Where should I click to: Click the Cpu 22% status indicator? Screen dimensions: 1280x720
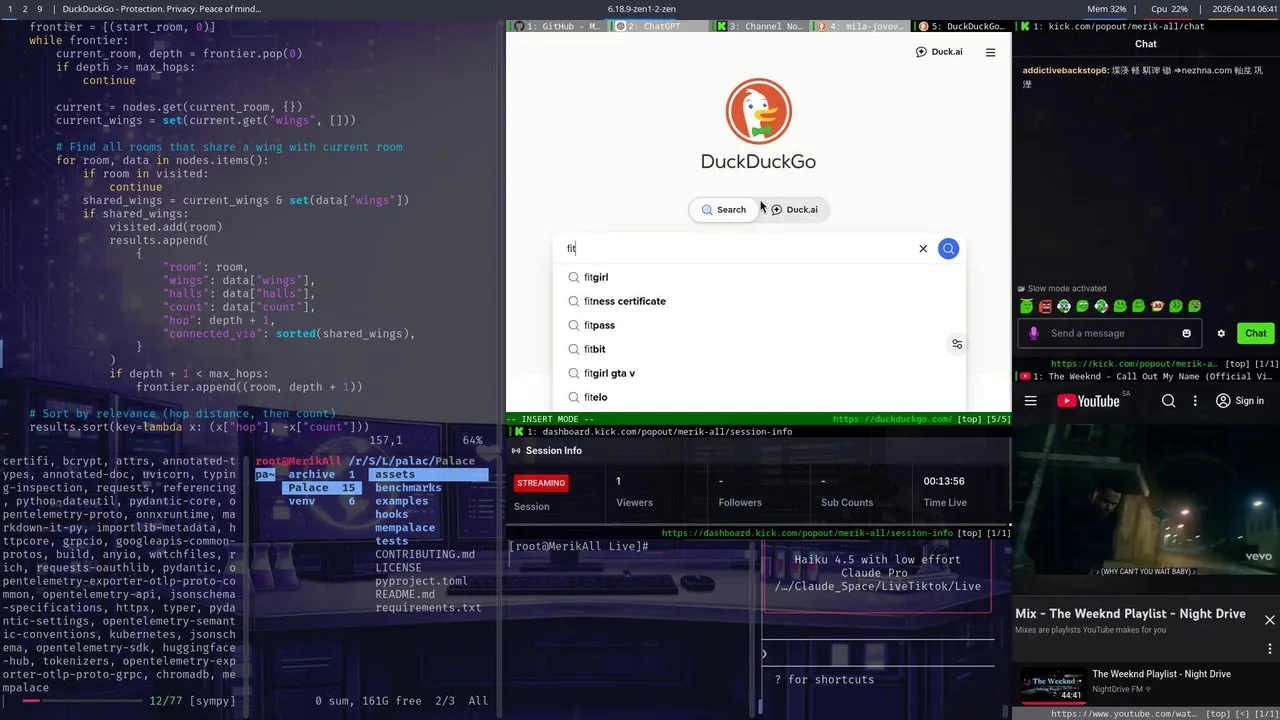coord(1169,9)
